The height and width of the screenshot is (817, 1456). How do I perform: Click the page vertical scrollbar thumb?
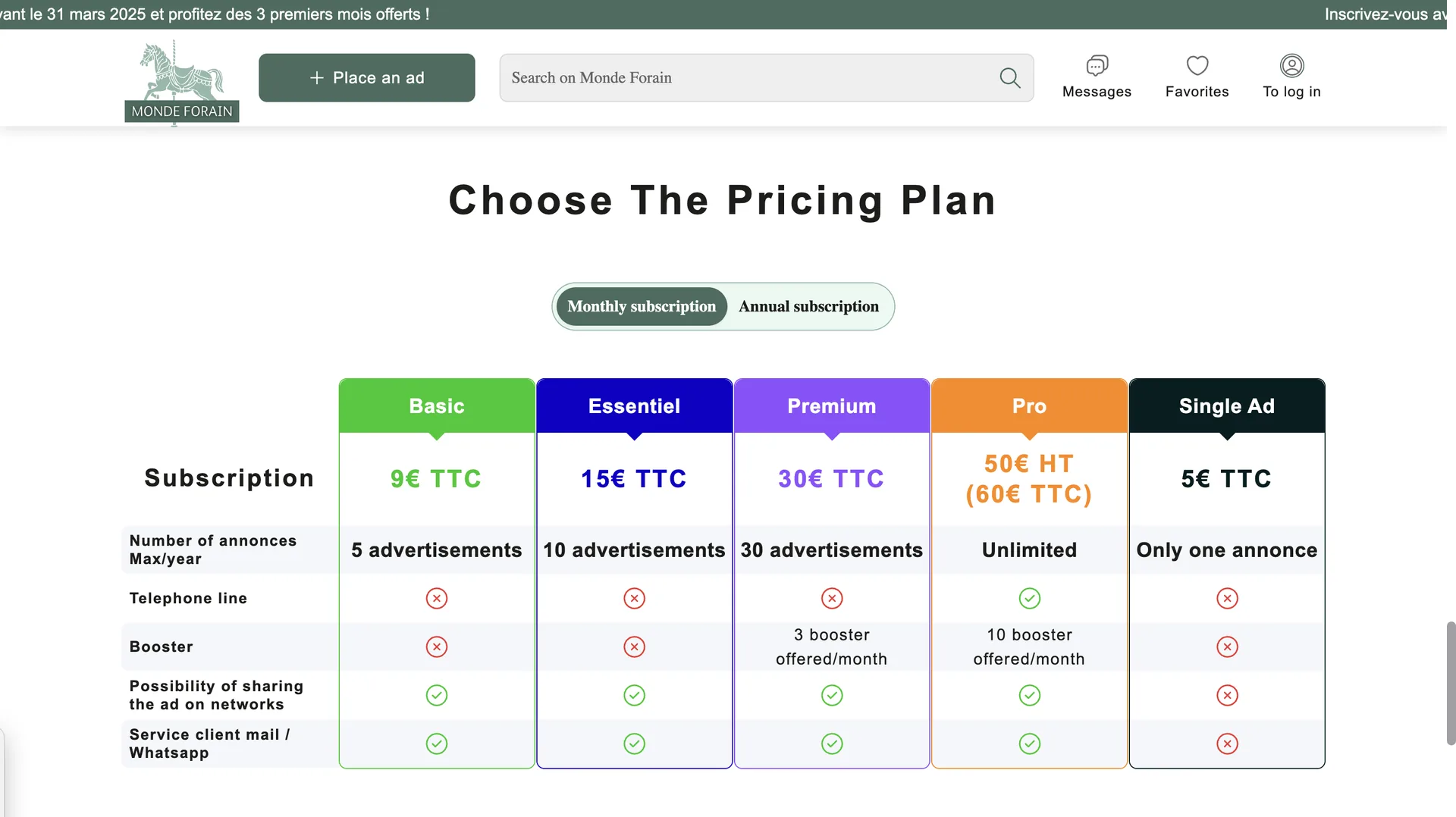(x=1451, y=682)
